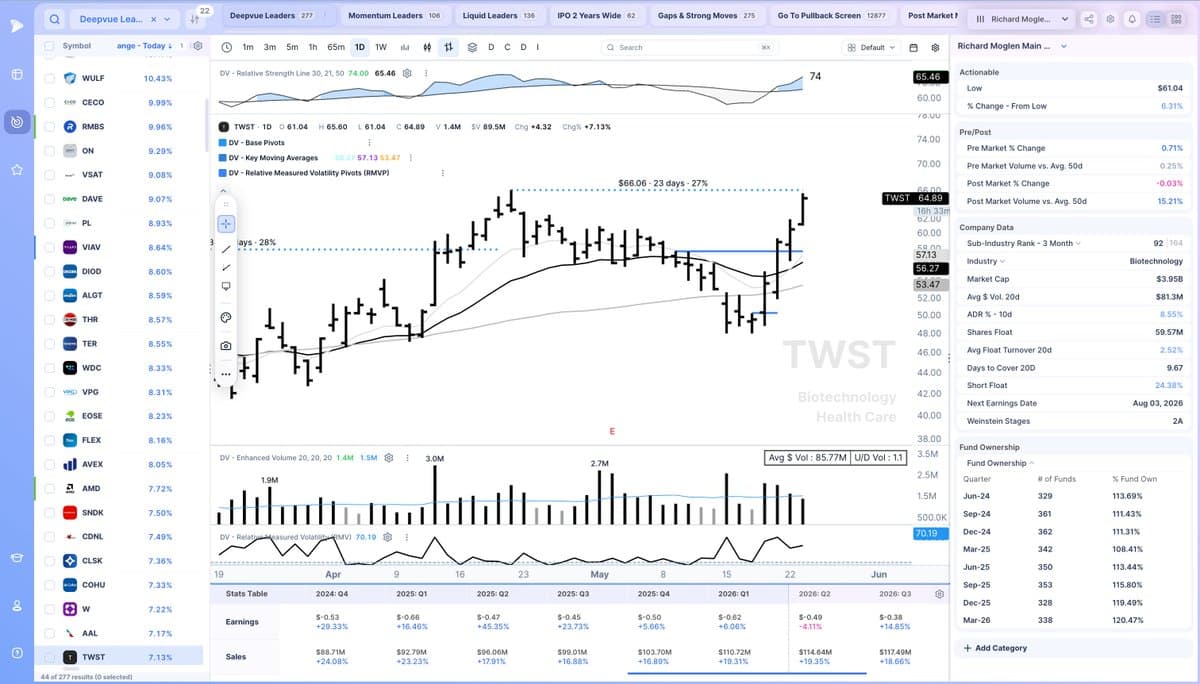
Task: Select the 1W timeframe button
Action: coord(381,47)
